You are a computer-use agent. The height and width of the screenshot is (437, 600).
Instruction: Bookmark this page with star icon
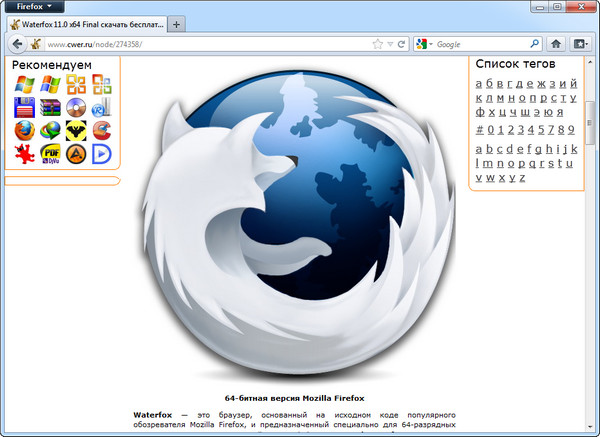[378, 44]
